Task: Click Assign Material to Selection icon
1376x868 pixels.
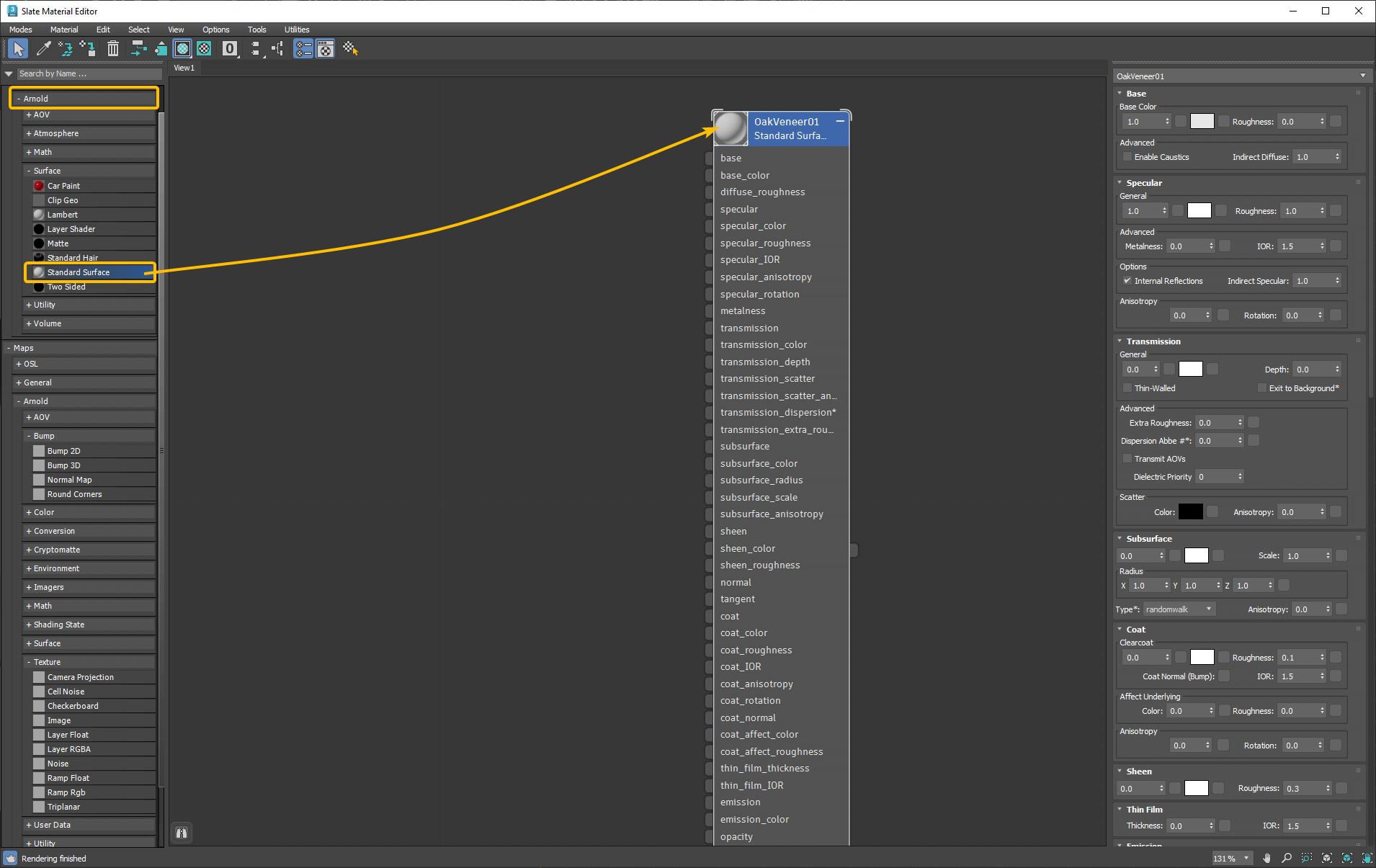Action: pyautogui.click(x=88, y=48)
